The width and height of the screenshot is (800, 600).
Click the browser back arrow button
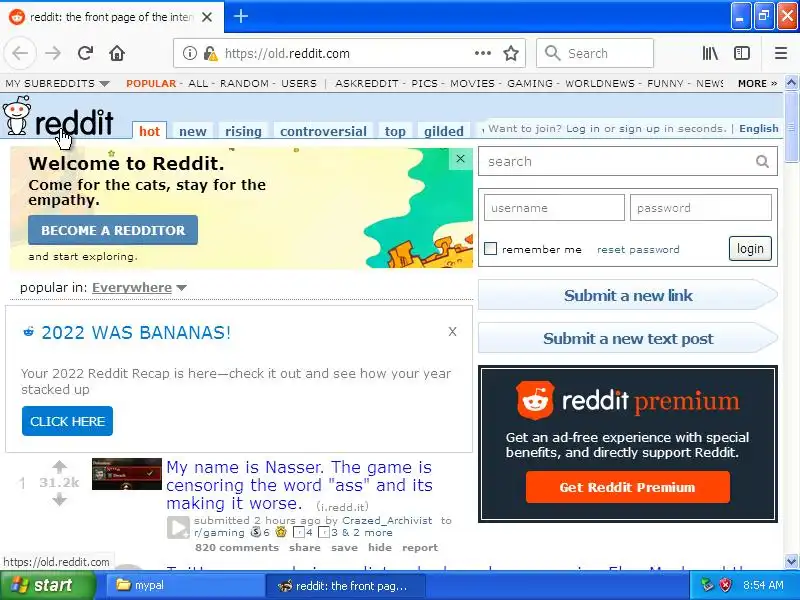20,53
